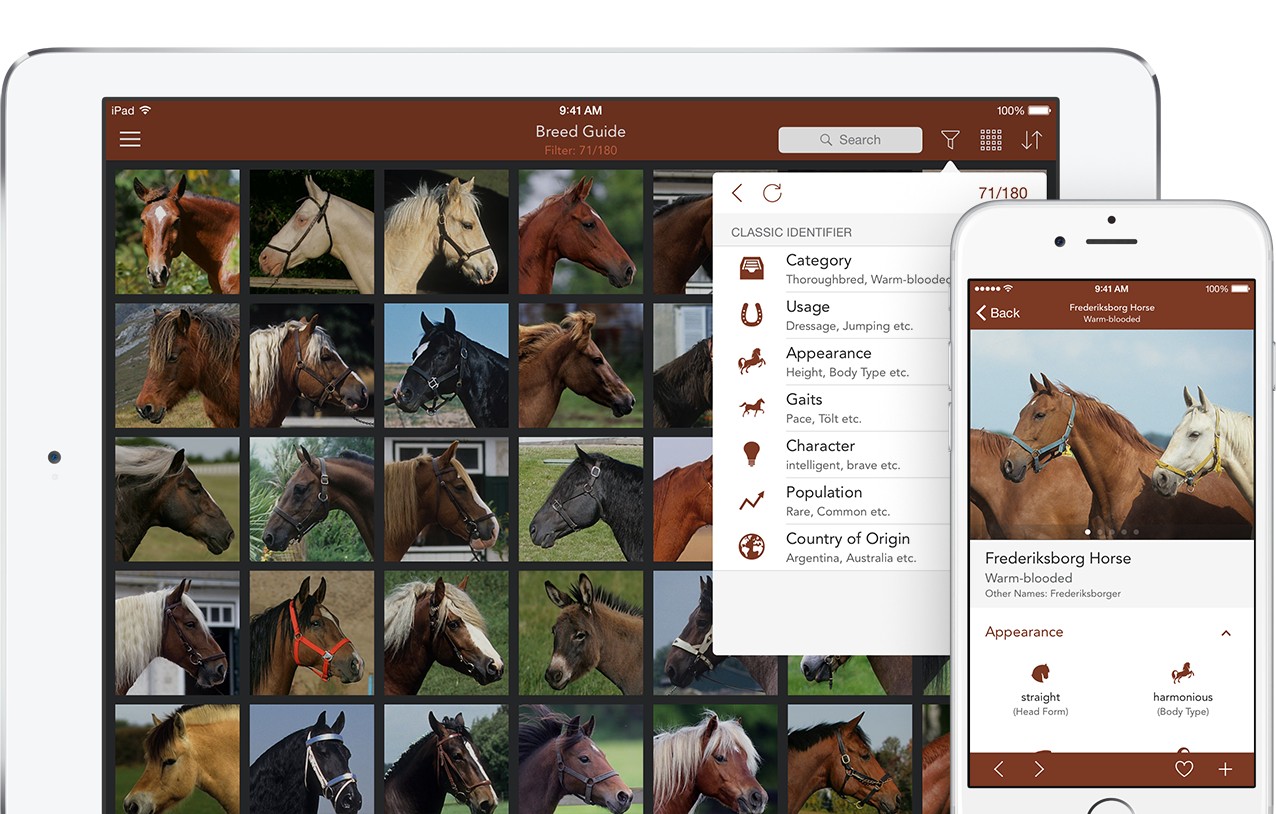
Task: Switch to grid view icon
Action: tap(991, 140)
